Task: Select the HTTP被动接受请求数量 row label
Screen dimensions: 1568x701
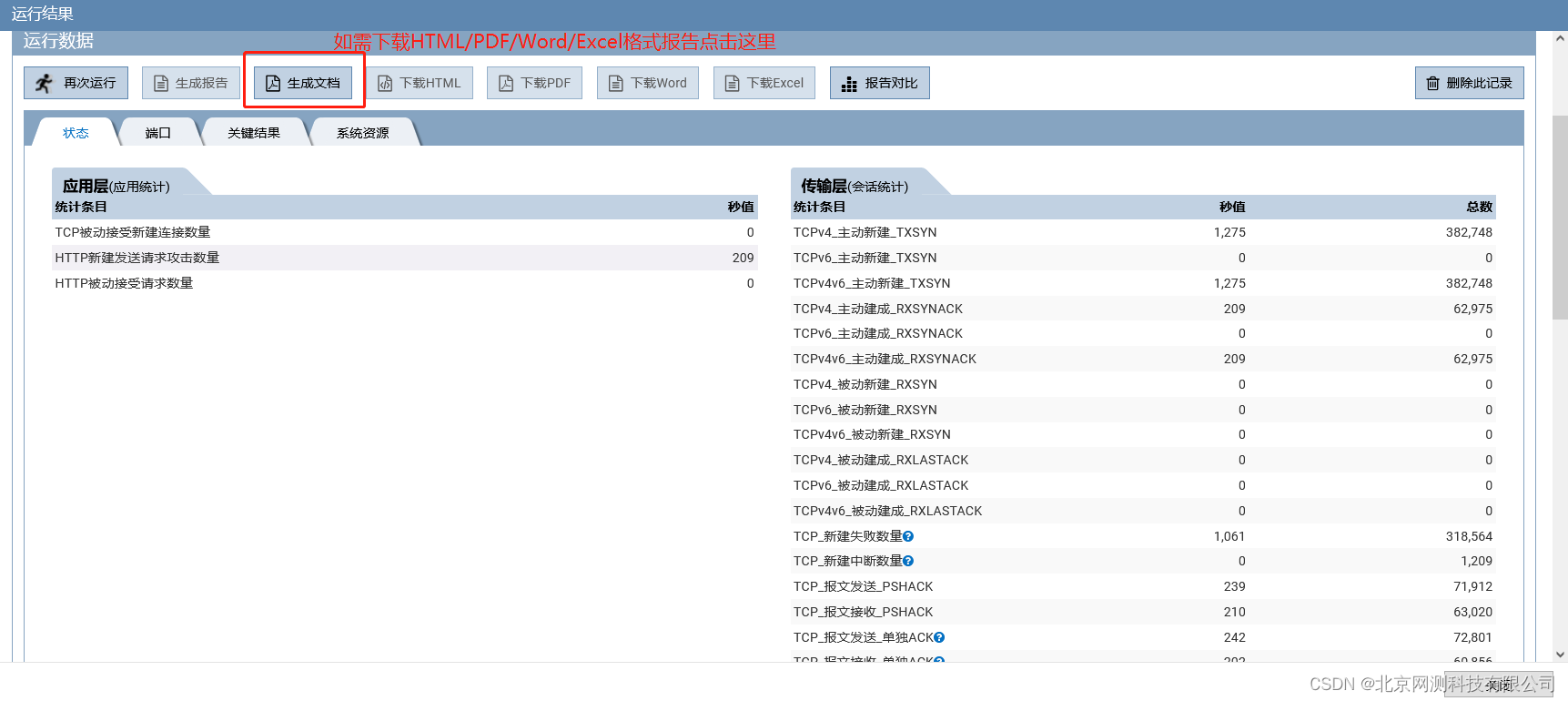Action: [x=124, y=283]
